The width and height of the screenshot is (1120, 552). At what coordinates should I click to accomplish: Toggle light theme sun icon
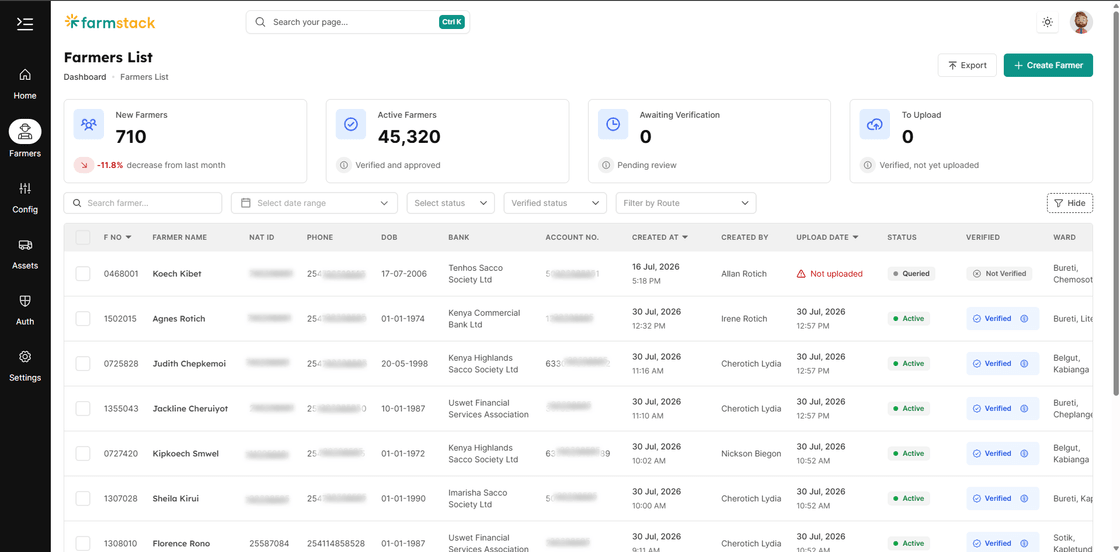(1047, 22)
